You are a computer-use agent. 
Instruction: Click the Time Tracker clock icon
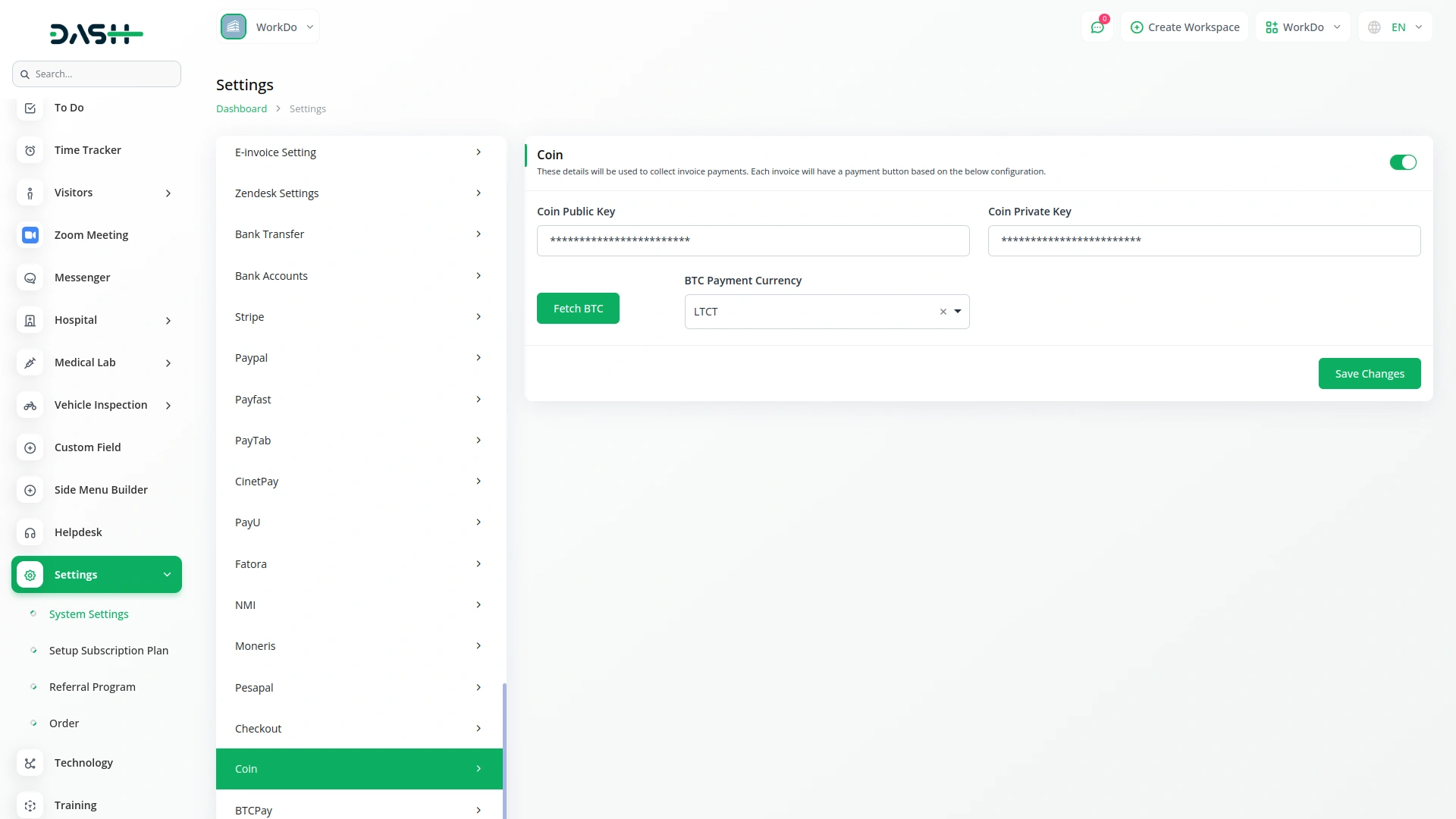[30, 150]
